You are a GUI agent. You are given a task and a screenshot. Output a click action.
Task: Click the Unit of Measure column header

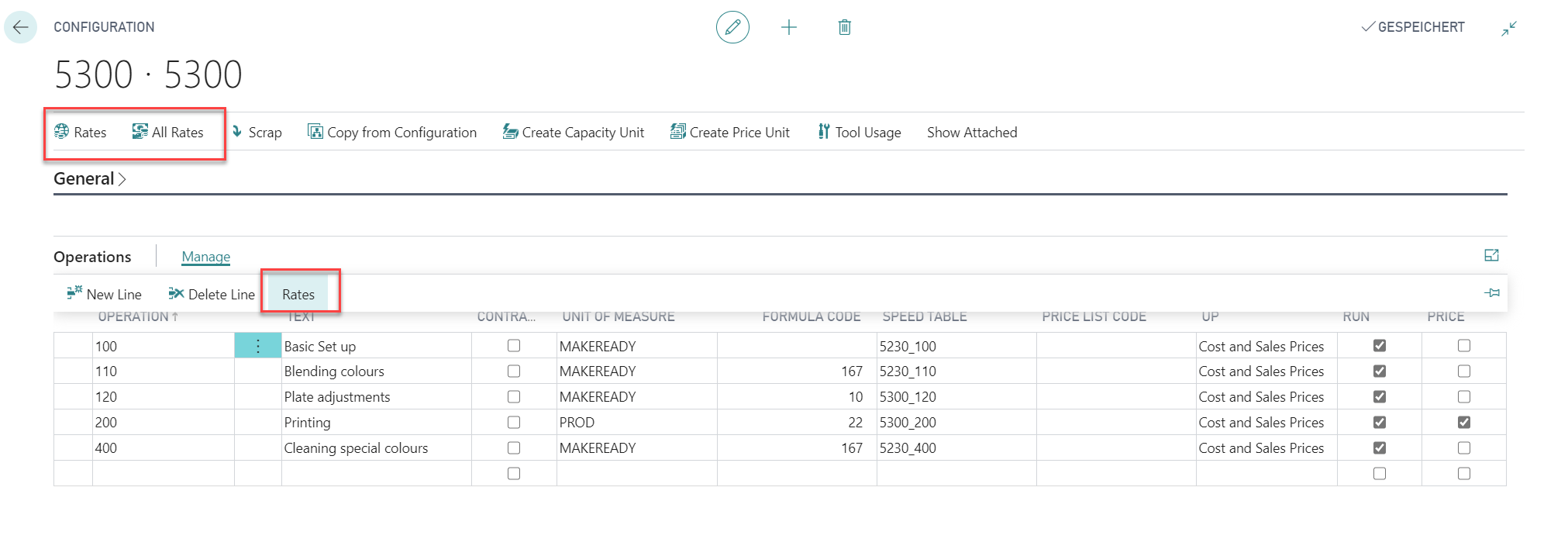click(x=619, y=316)
